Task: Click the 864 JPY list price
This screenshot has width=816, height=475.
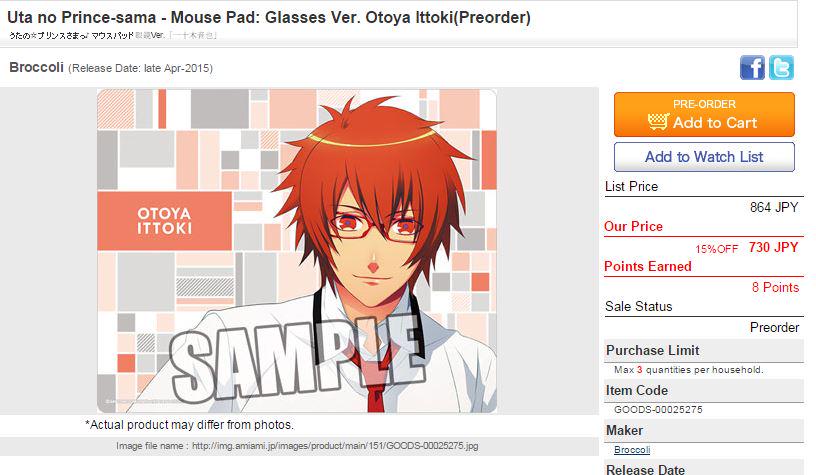Action: pyautogui.click(x=774, y=207)
